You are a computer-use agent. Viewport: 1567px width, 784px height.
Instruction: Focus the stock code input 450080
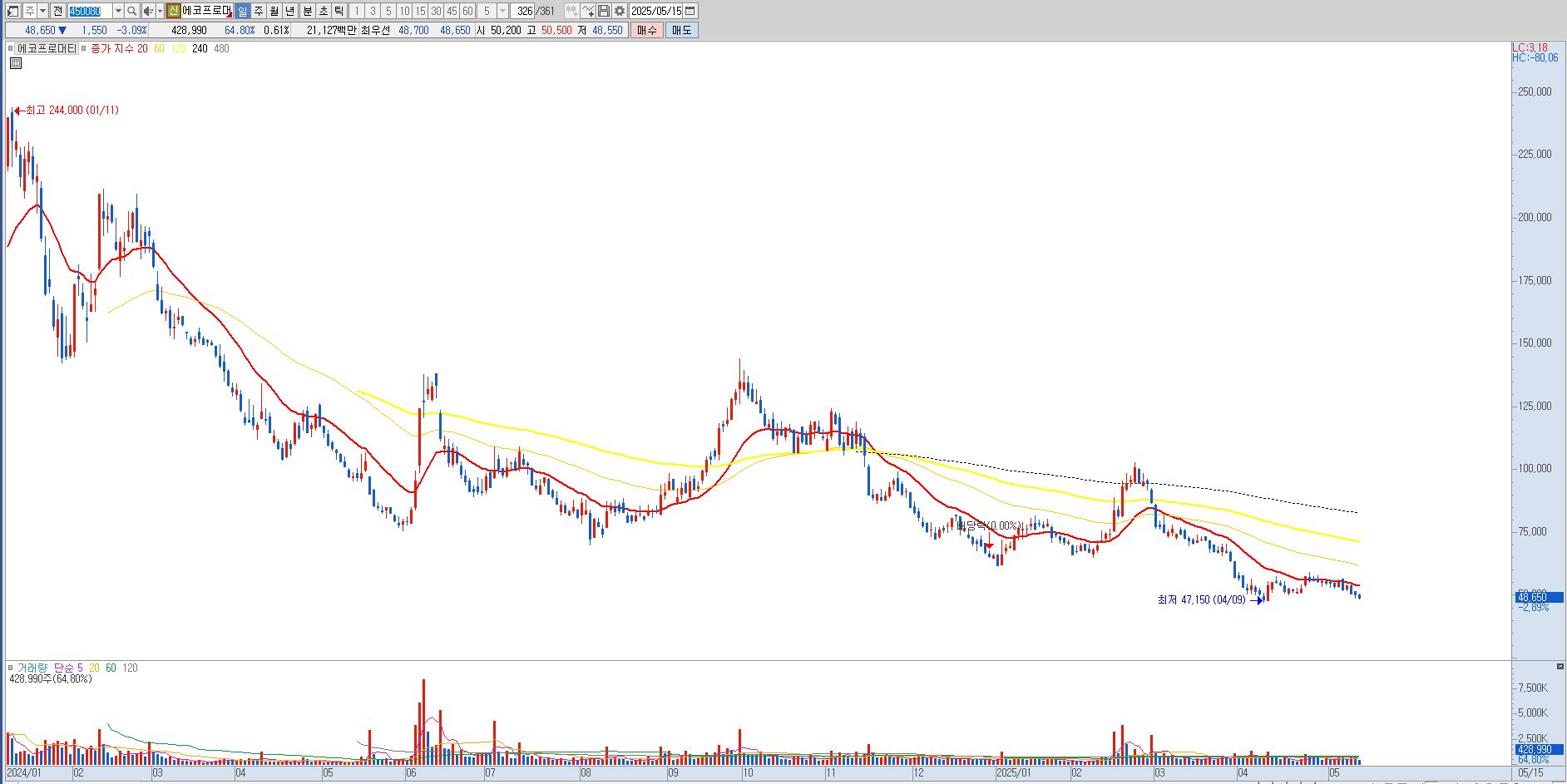coord(89,11)
